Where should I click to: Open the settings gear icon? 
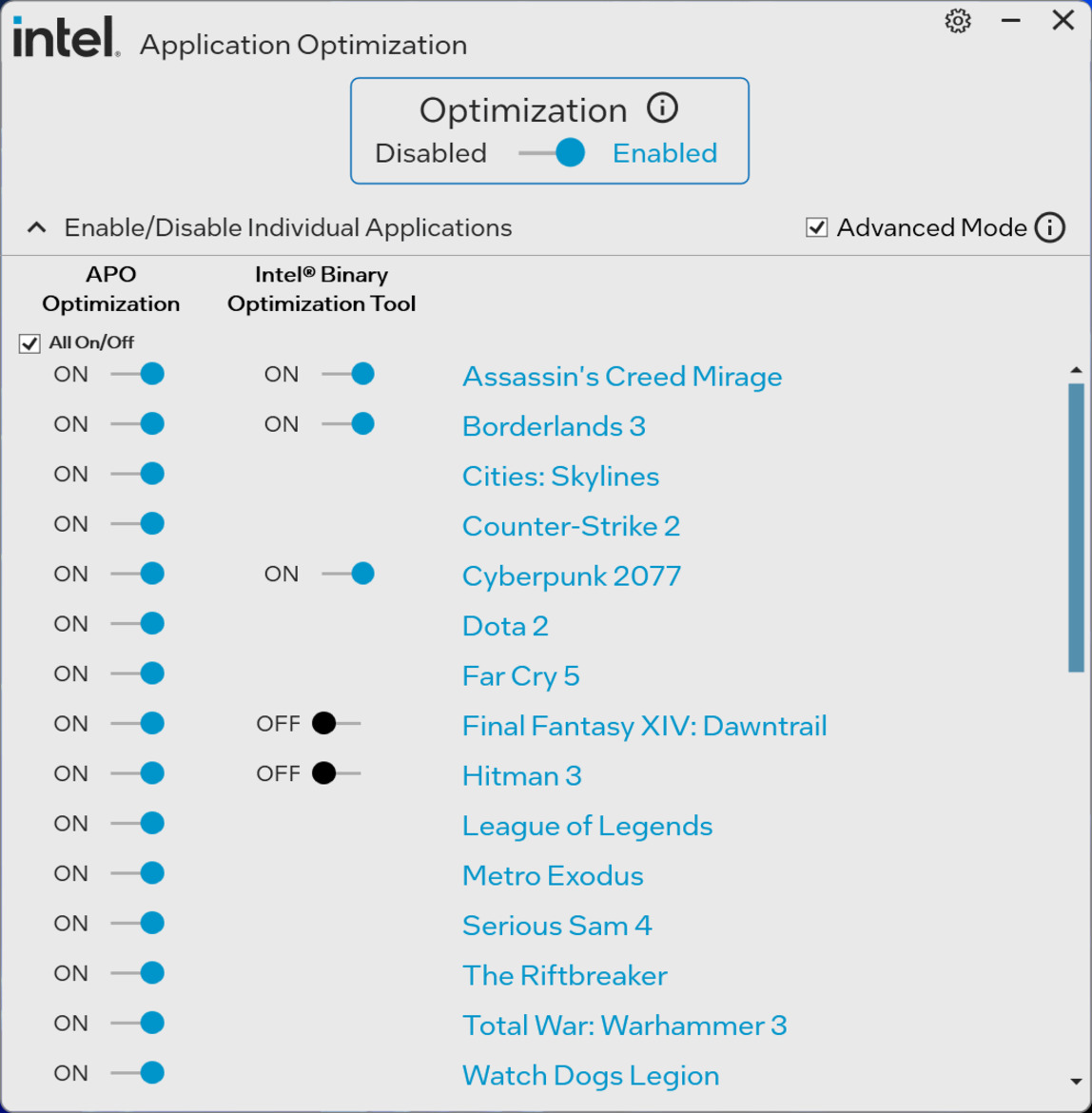click(958, 21)
